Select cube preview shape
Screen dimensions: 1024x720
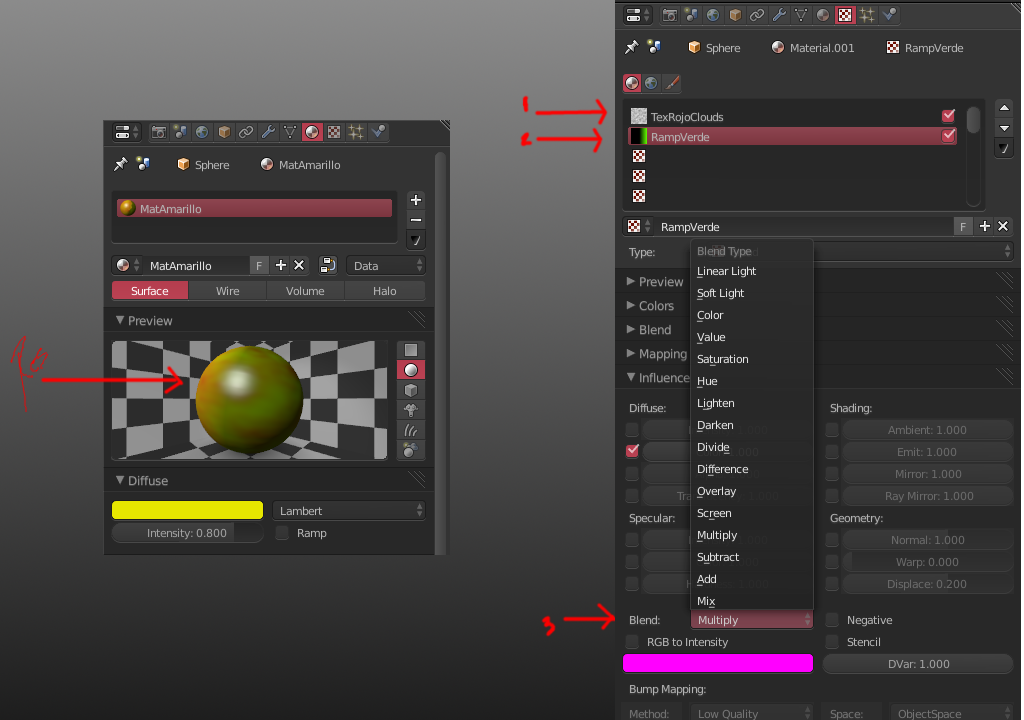411,390
